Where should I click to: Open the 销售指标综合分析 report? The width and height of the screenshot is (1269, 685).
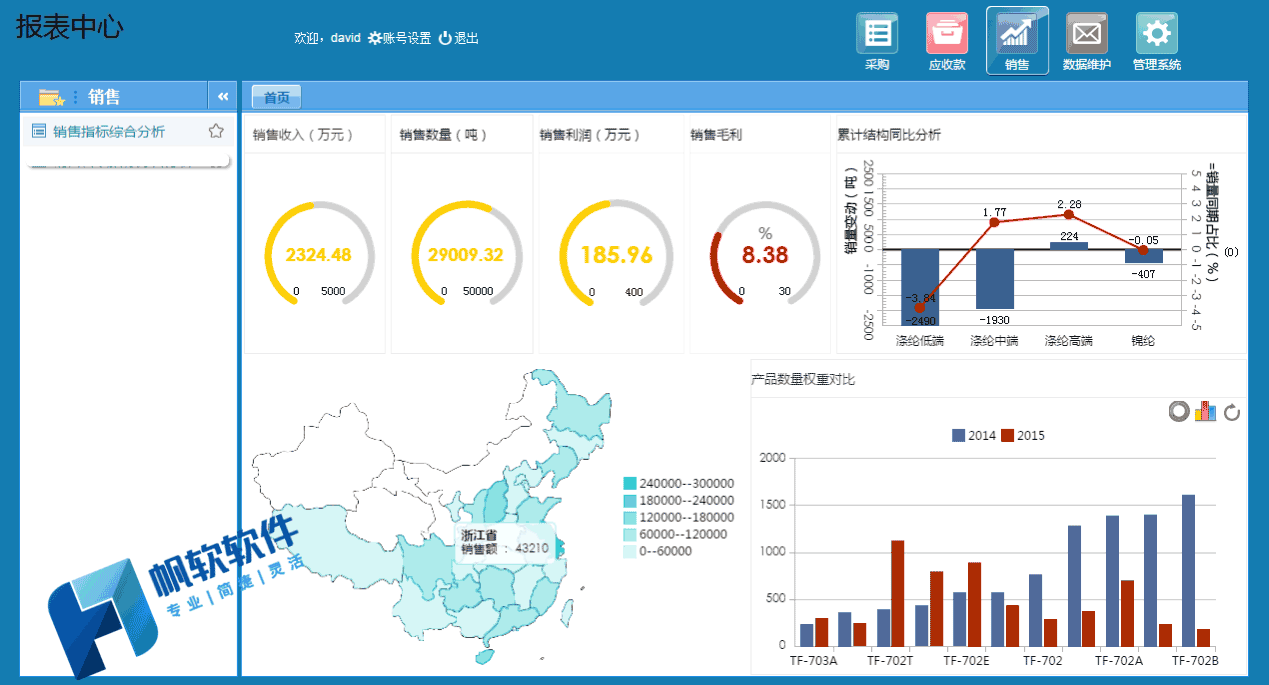click(108, 131)
